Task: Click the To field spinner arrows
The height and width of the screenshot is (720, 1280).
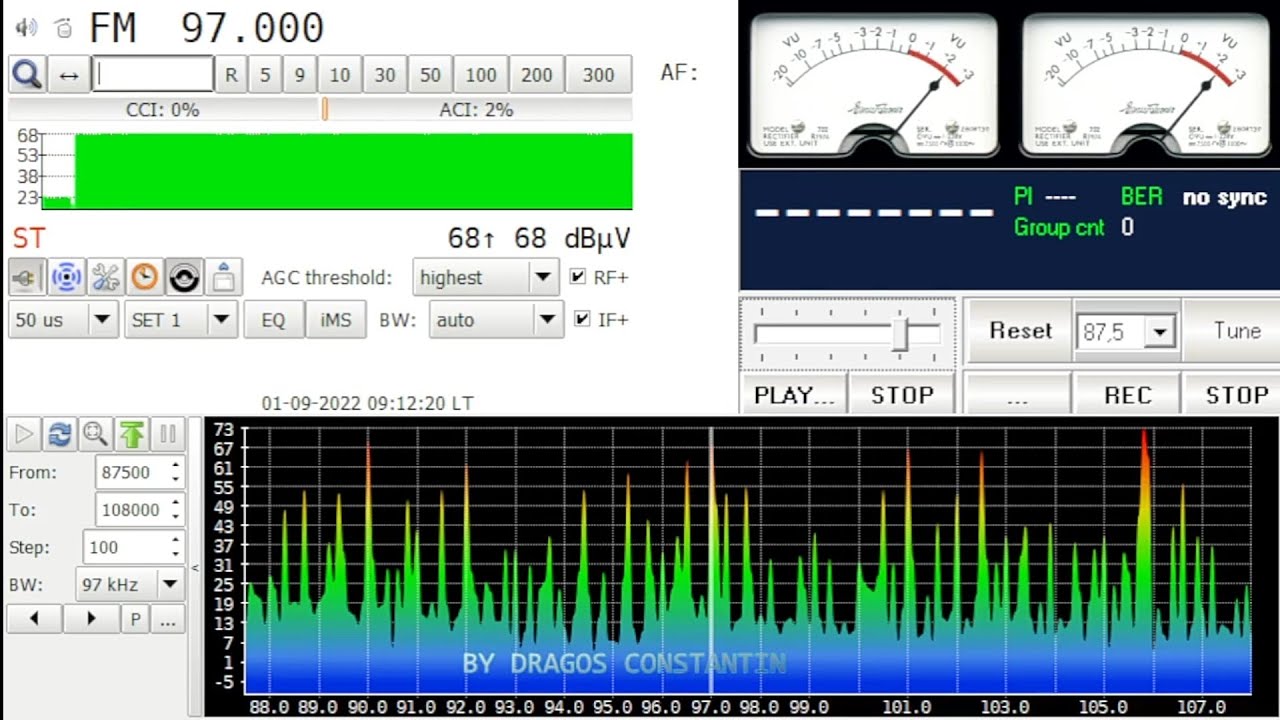Action: click(x=176, y=510)
